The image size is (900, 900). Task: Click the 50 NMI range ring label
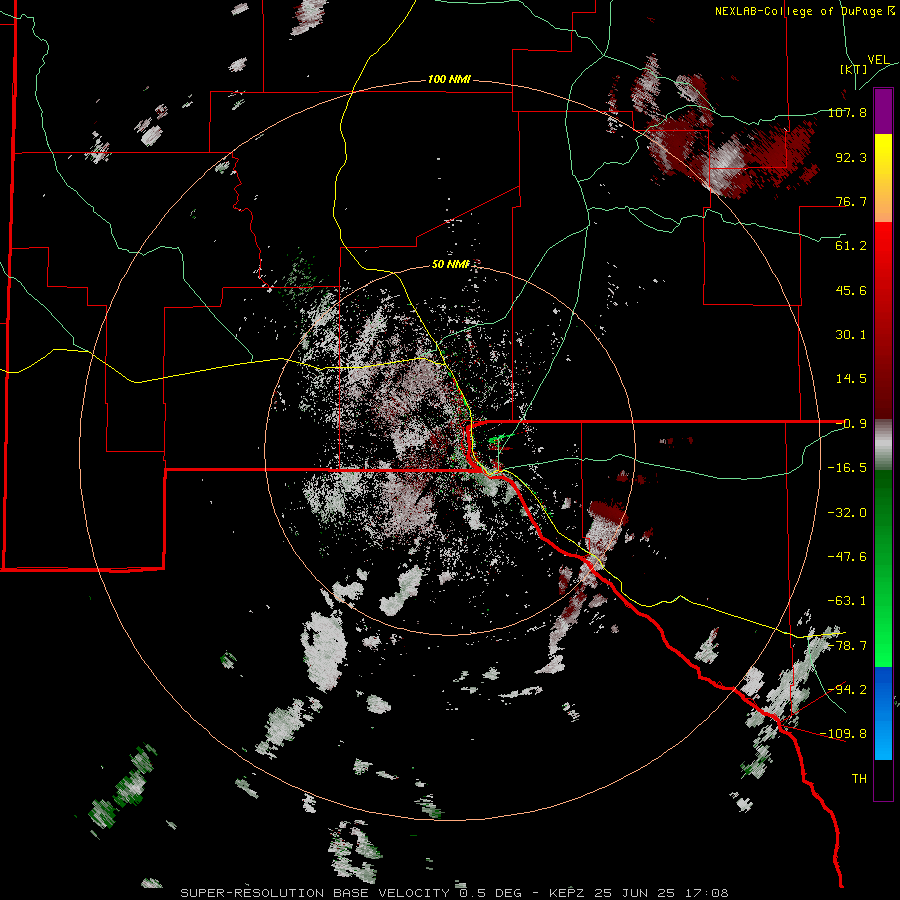point(451,264)
